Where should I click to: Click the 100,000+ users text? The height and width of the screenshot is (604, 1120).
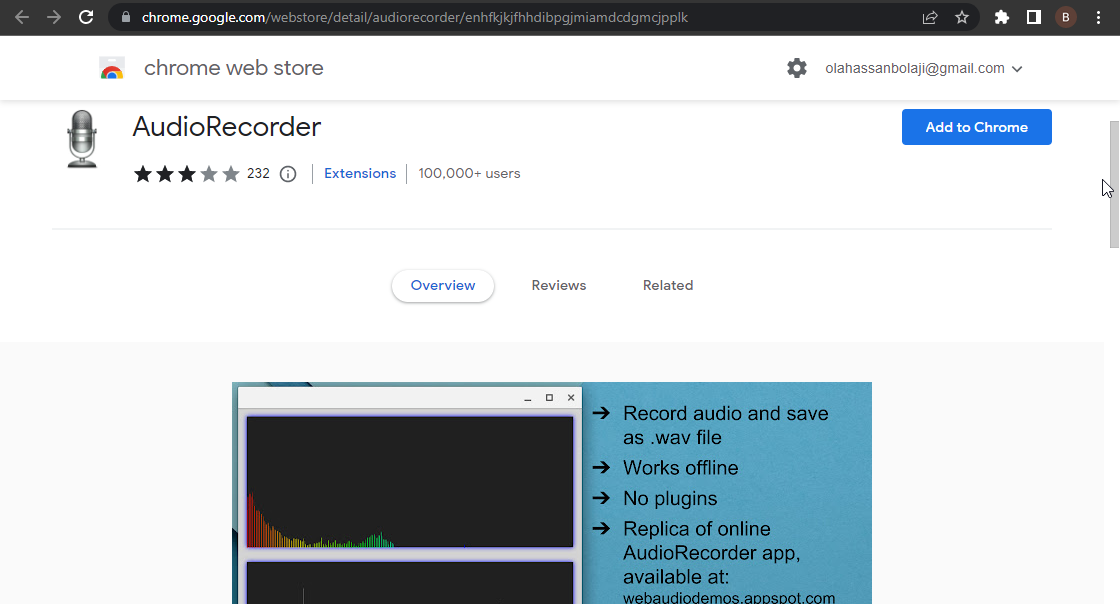point(469,173)
